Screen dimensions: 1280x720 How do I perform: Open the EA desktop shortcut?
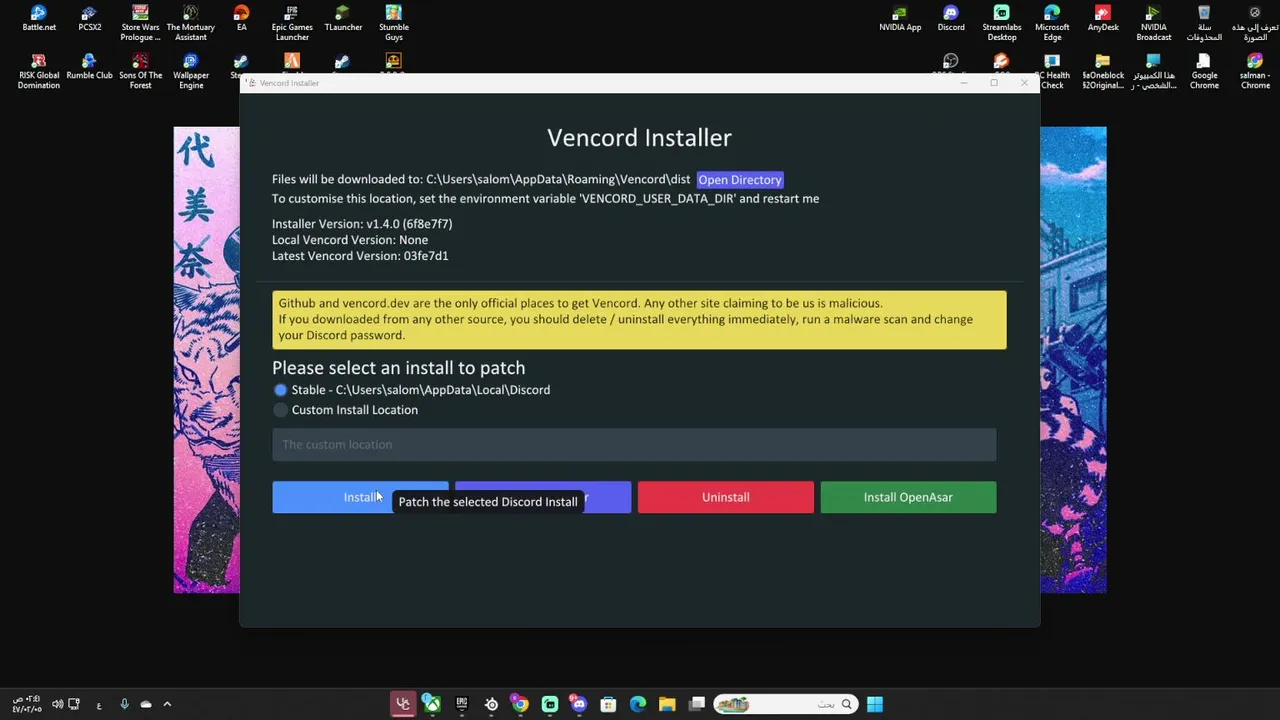click(241, 18)
